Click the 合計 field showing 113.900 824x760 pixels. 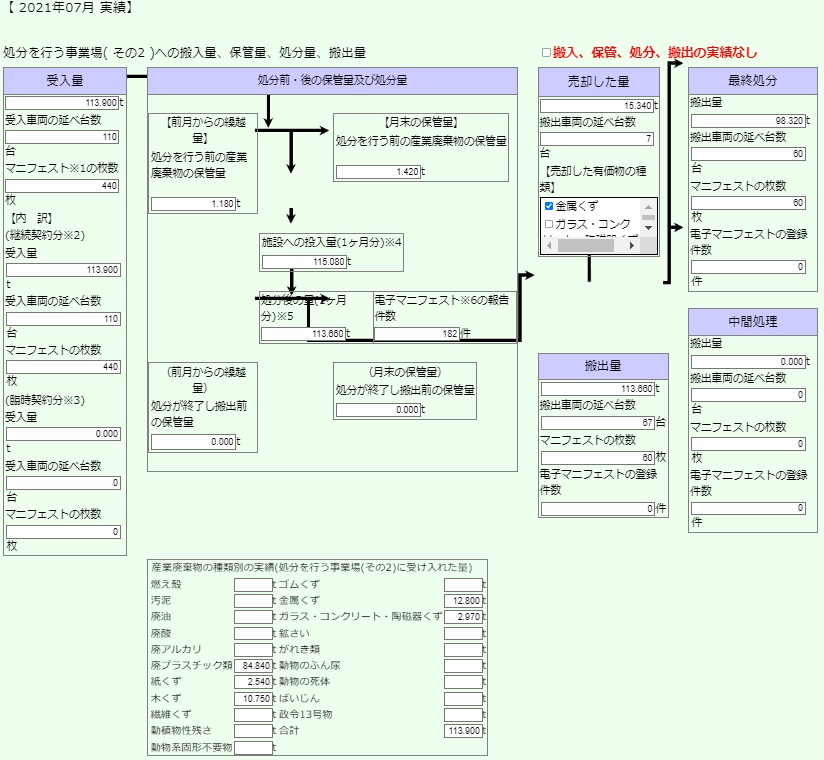[463, 731]
